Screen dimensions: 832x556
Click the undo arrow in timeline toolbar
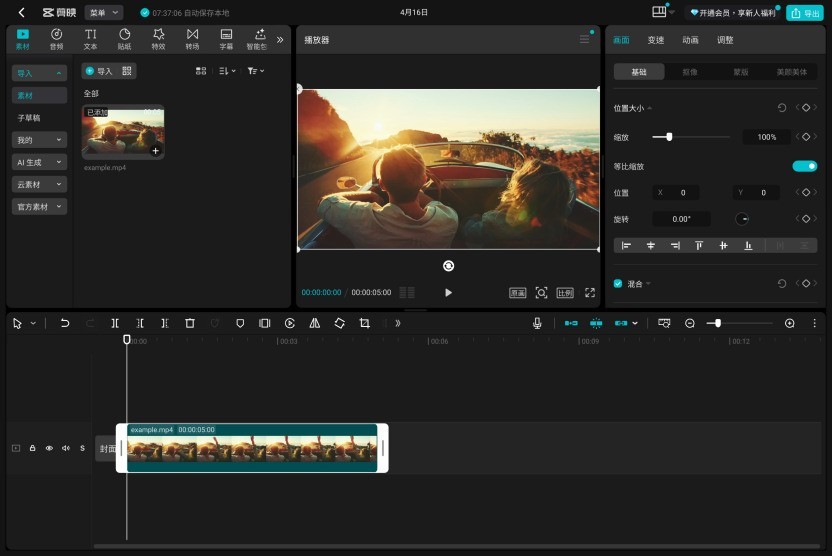click(65, 323)
